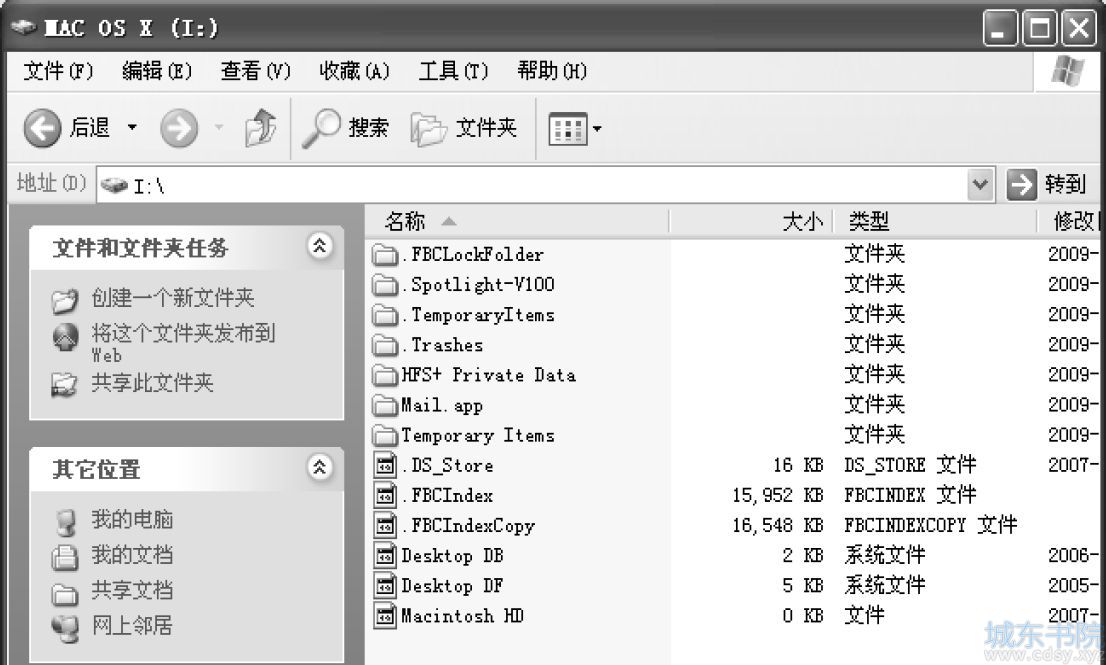Click the 15,952 KB size cell

coord(777,495)
